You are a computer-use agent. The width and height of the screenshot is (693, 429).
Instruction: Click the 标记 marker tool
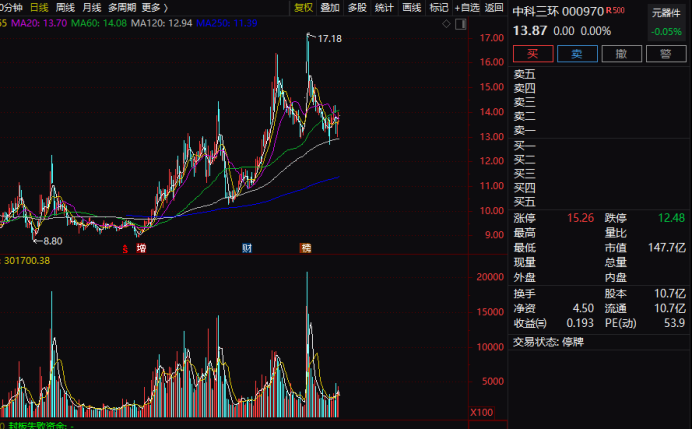coord(438,7)
